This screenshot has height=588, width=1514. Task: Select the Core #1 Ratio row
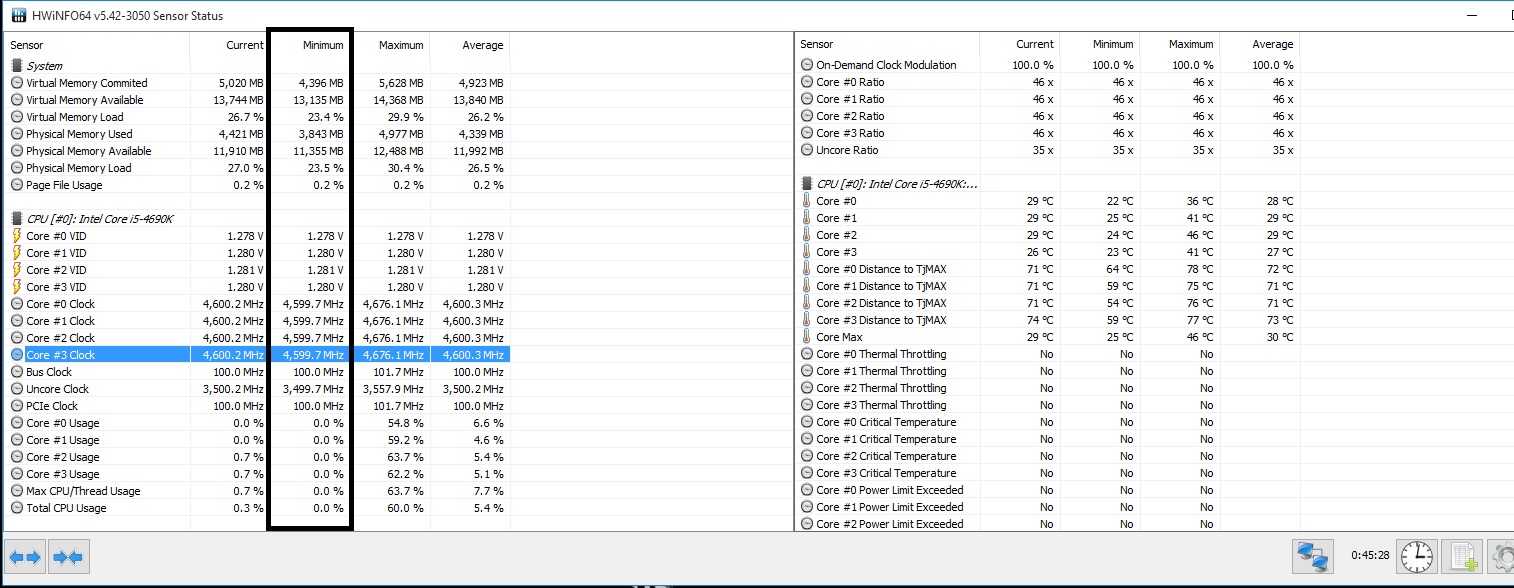tap(1048, 99)
